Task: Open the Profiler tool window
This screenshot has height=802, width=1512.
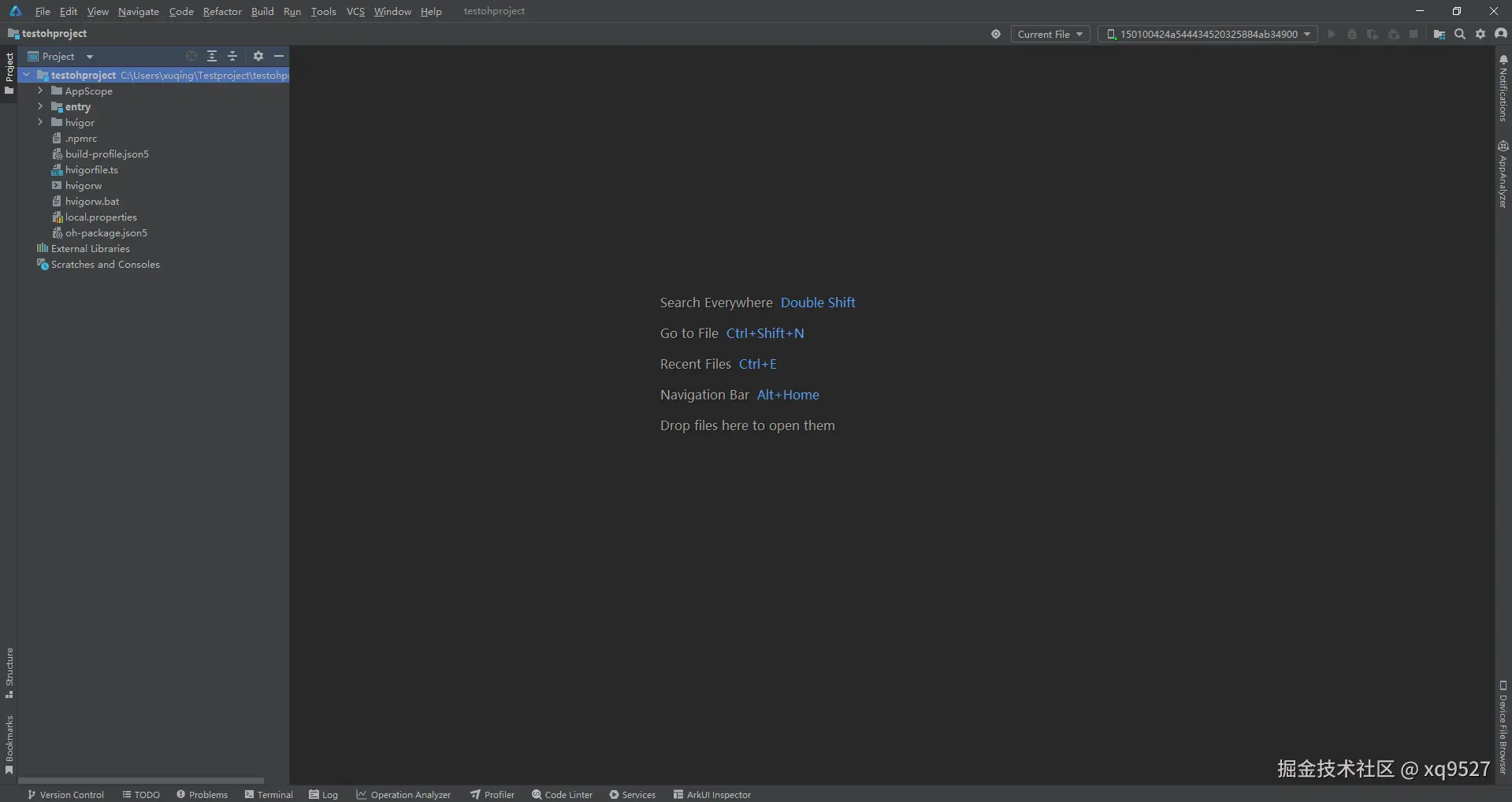Action: click(492, 794)
